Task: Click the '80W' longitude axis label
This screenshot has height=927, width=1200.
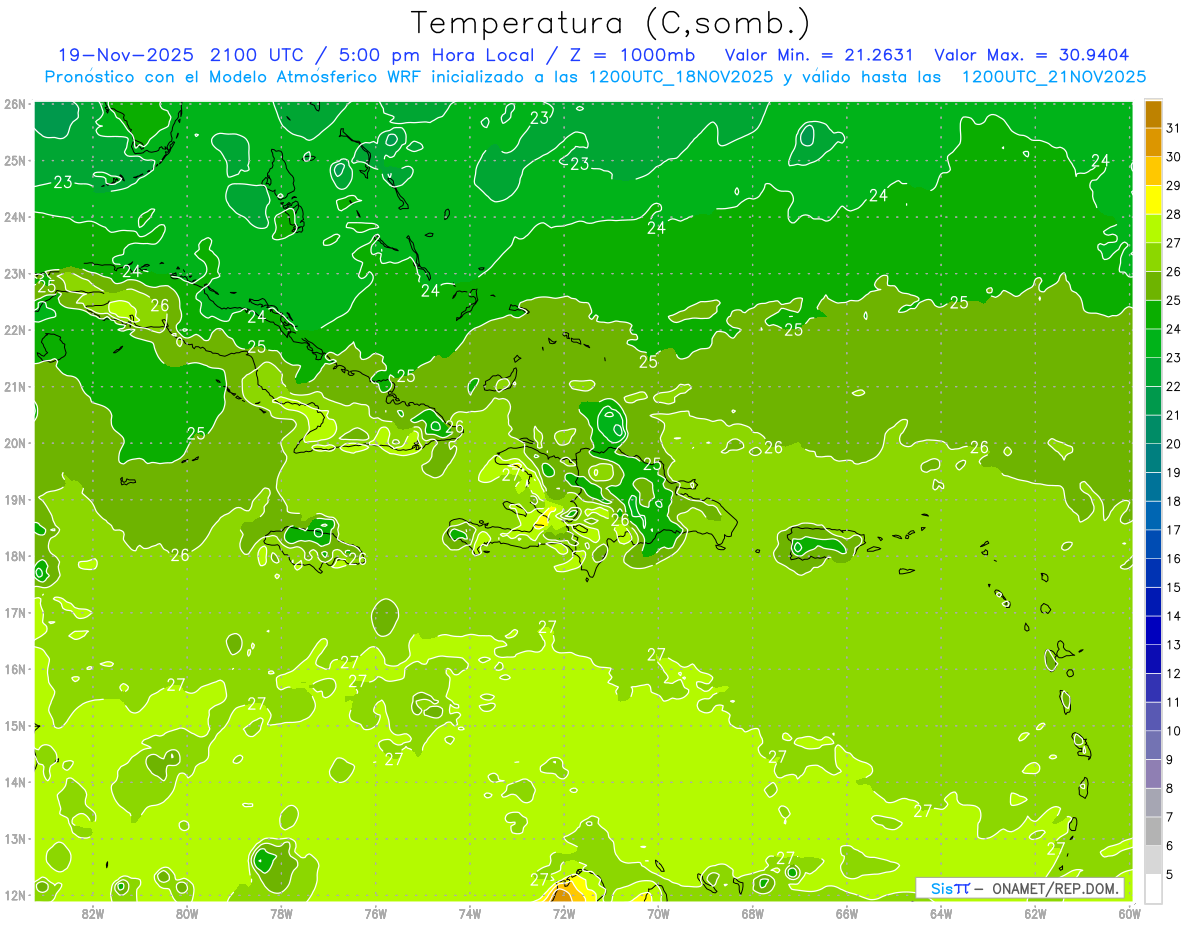Action: [x=187, y=913]
